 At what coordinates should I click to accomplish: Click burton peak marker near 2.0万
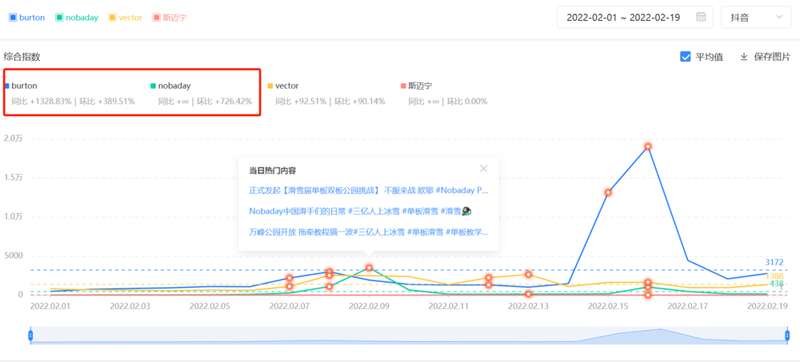[647, 146]
